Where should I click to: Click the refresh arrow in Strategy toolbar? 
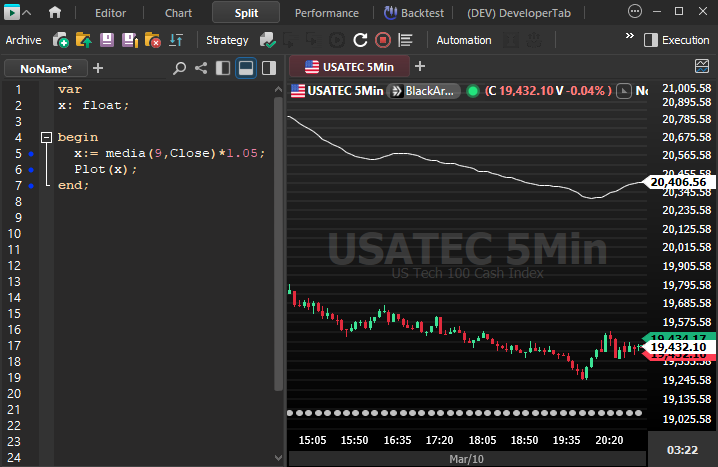pos(360,40)
